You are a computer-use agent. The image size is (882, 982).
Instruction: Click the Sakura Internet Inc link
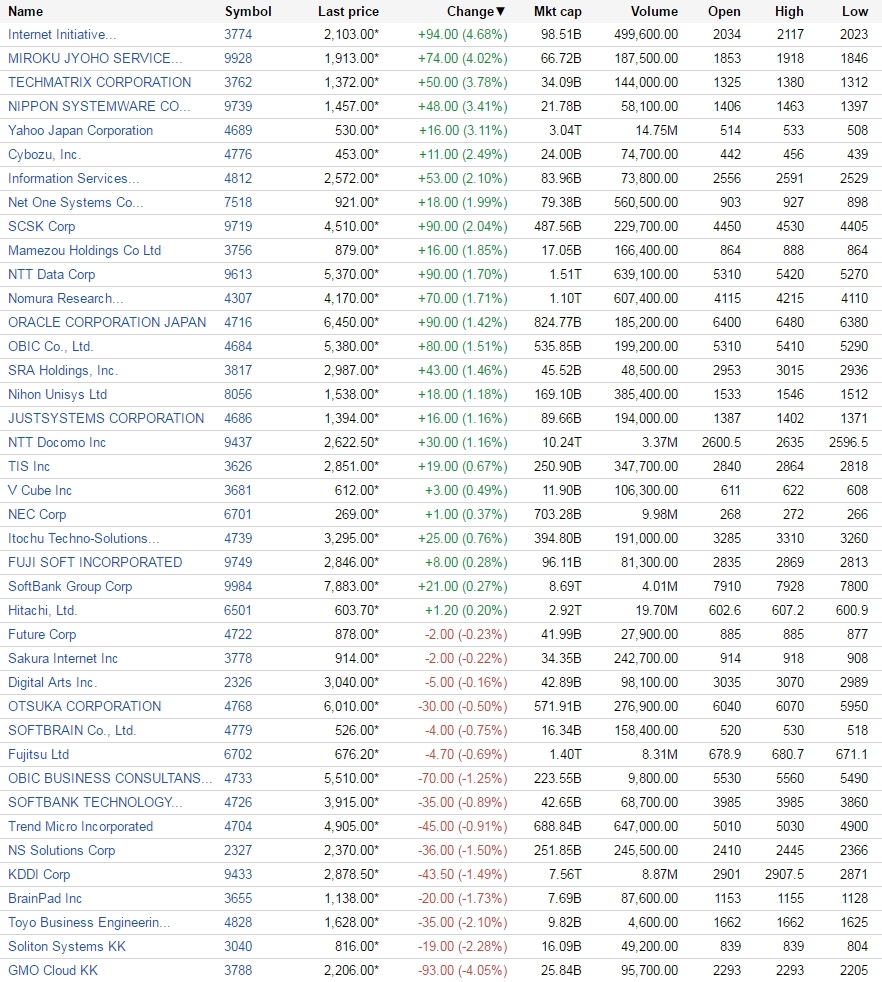click(x=63, y=659)
